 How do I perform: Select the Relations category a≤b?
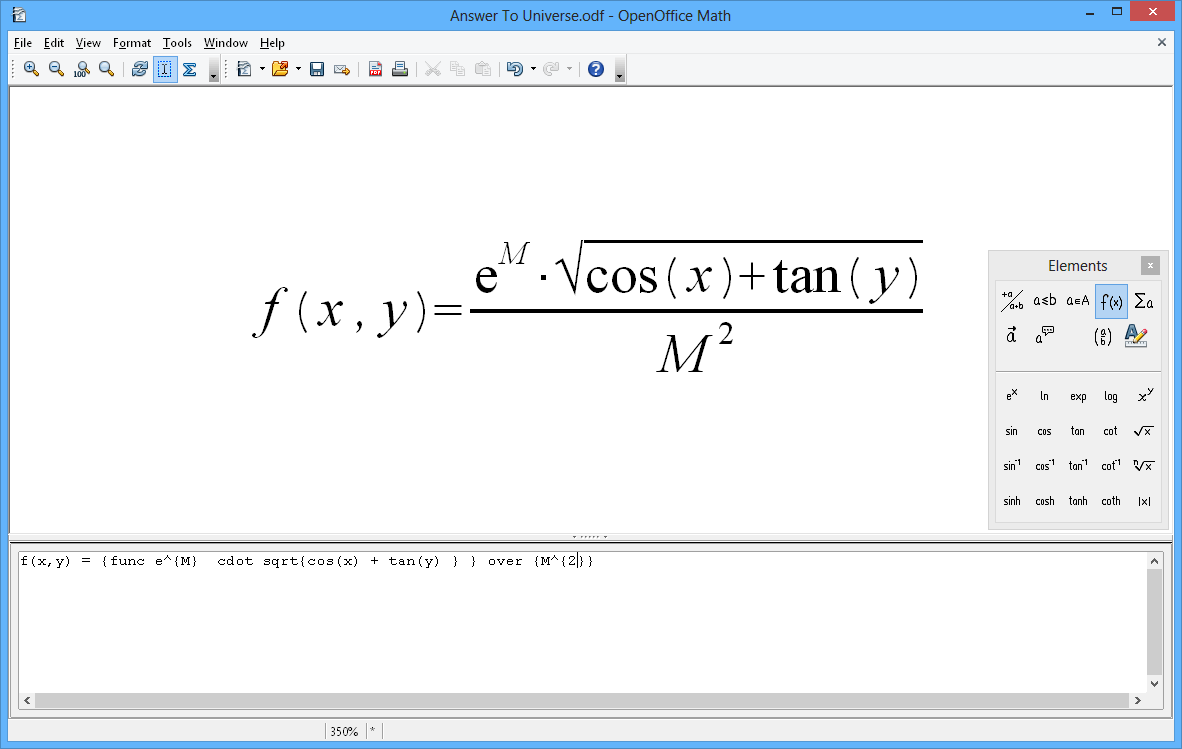tap(1043, 300)
